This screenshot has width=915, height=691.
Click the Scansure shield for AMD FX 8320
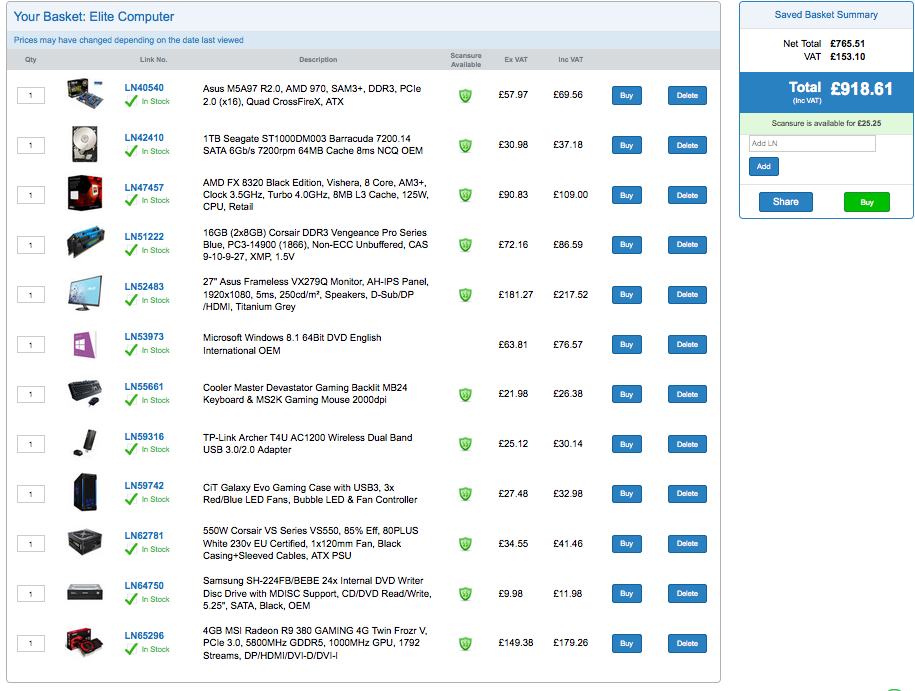[x=465, y=195]
